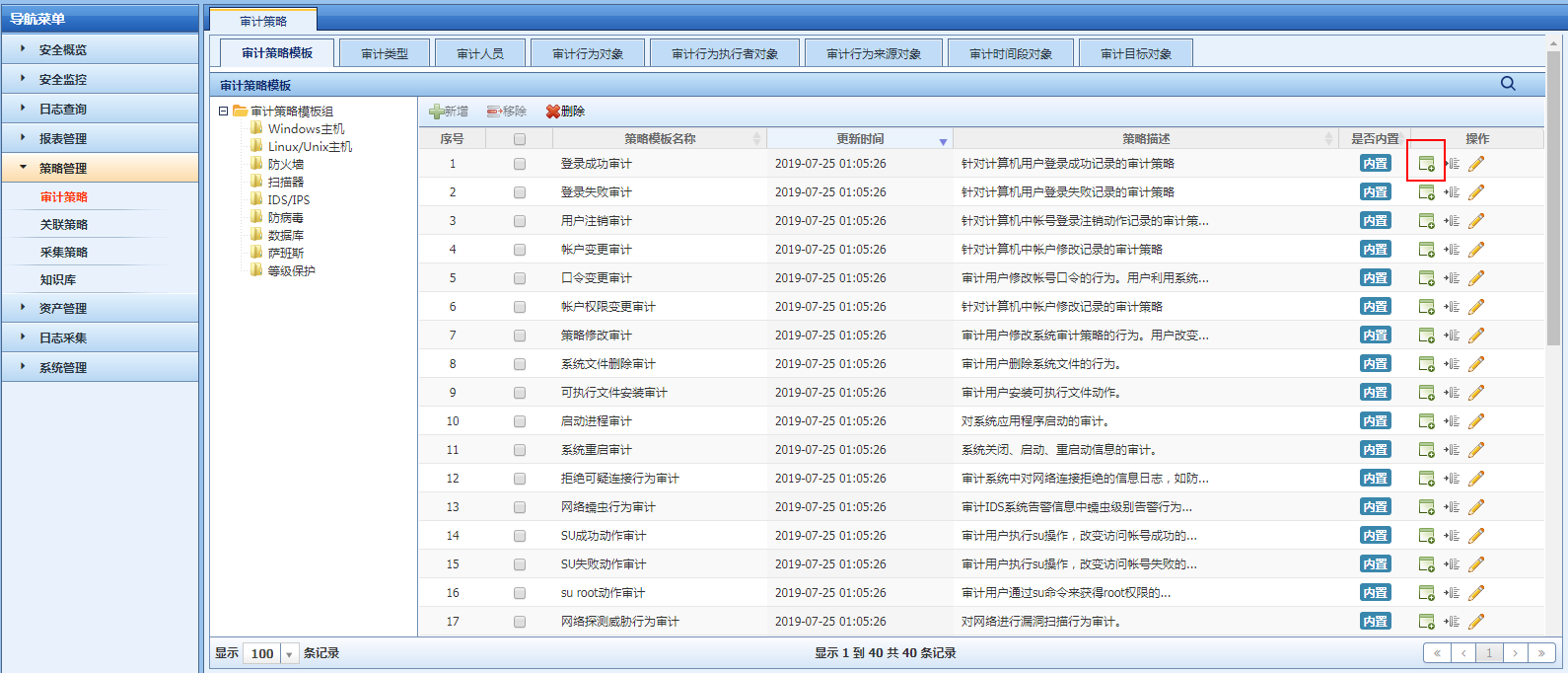Collapse the 审计策略模板组 tree node
This screenshot has width=1568, height=673.
point(224,112)
